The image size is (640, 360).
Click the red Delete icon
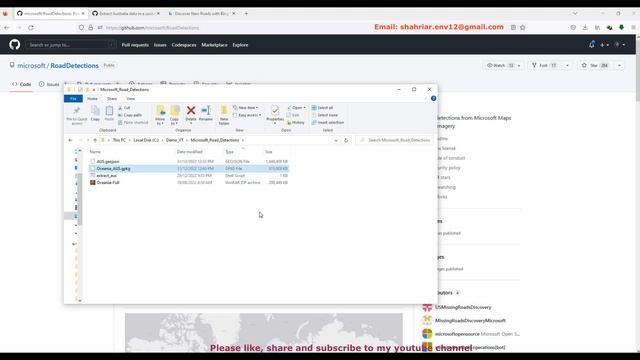(191, 110)
